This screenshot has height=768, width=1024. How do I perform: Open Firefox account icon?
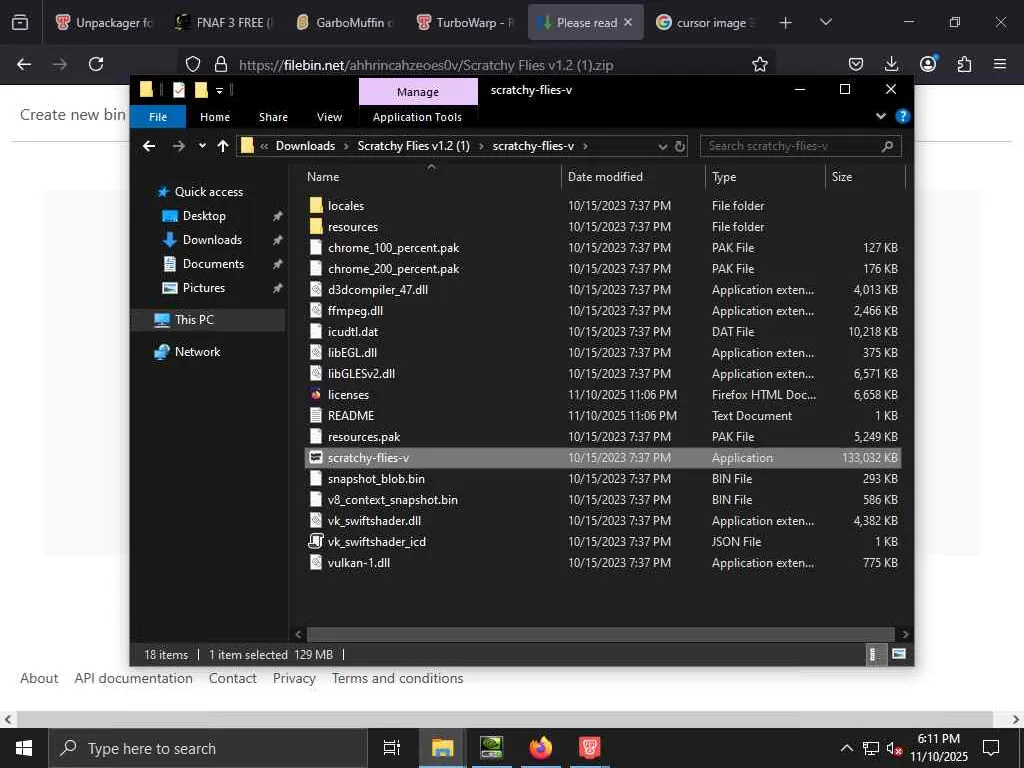coord(928,64)
